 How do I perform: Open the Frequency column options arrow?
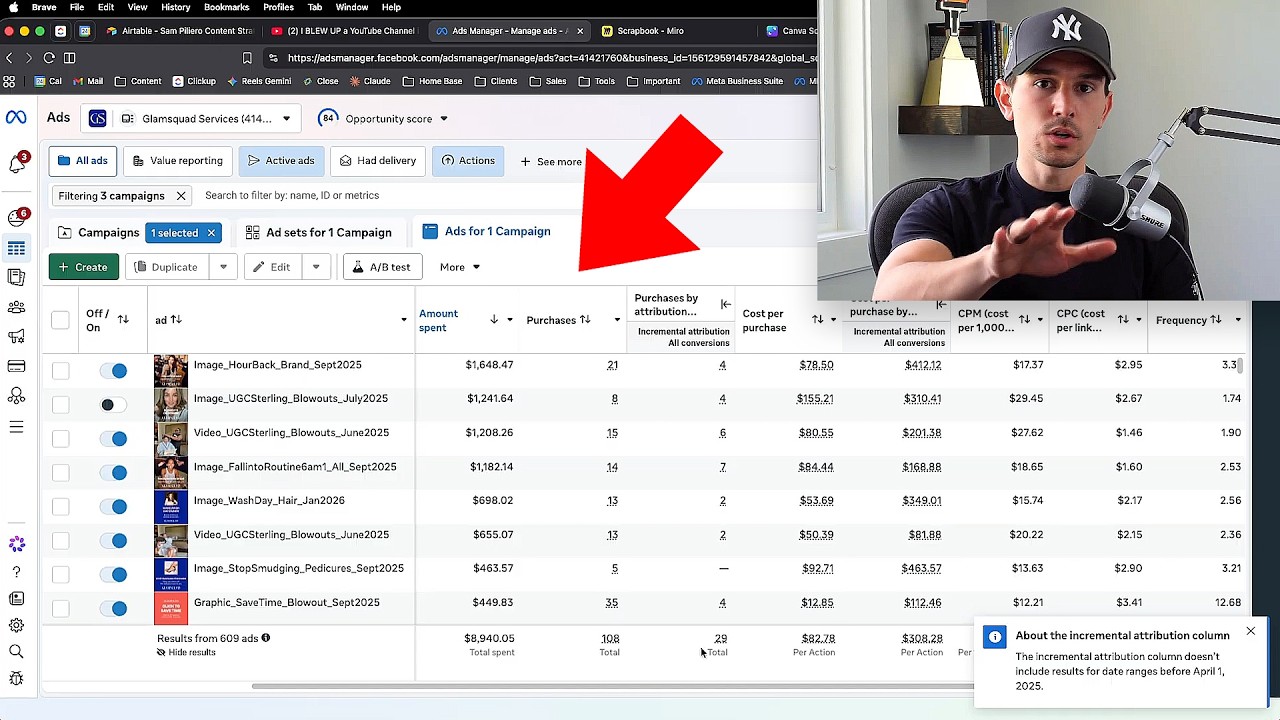1238,320
